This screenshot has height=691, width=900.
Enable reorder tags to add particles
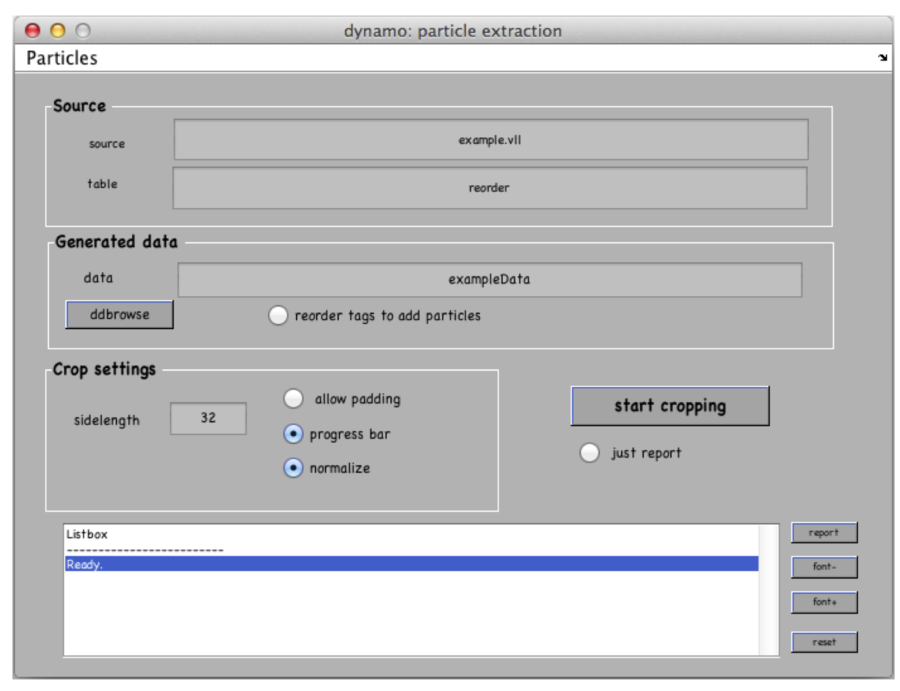click(x=278, y=316)
